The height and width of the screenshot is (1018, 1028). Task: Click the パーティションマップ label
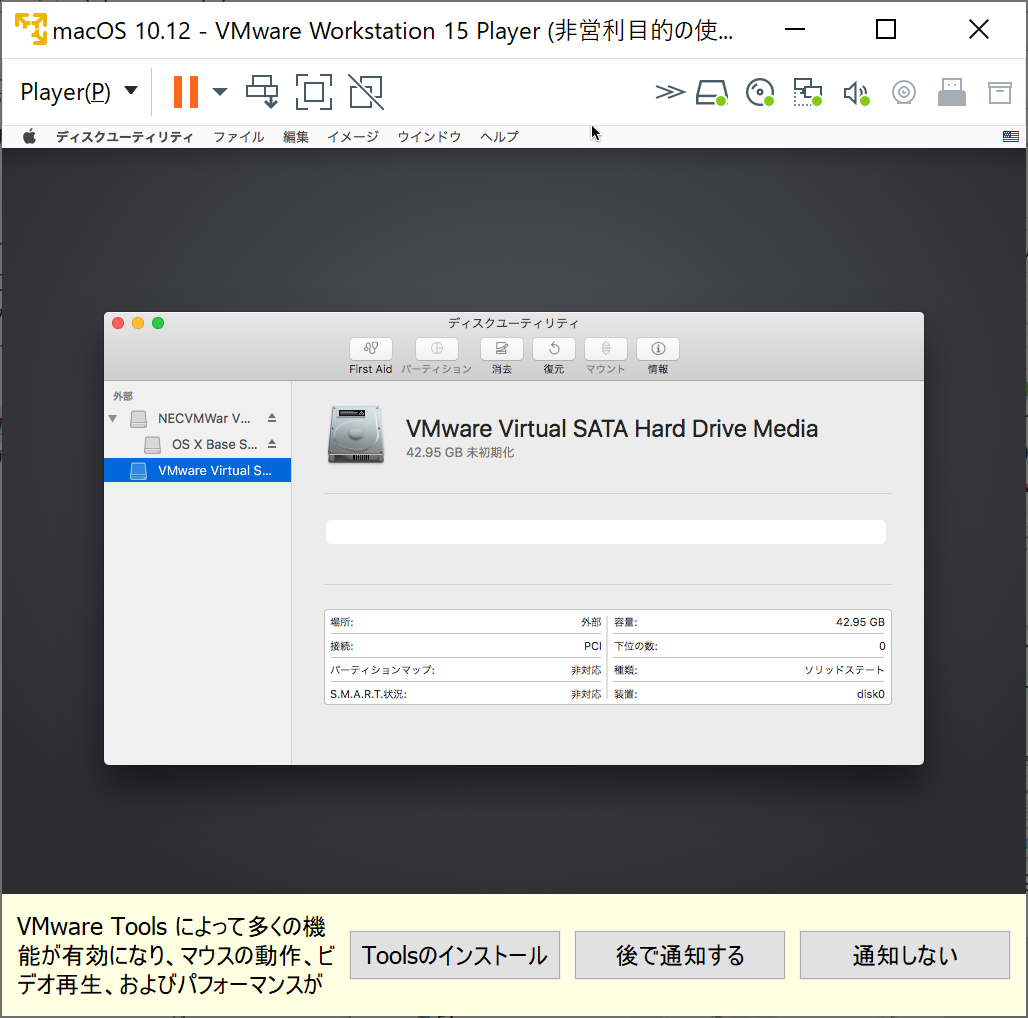(x=382, y=670)
